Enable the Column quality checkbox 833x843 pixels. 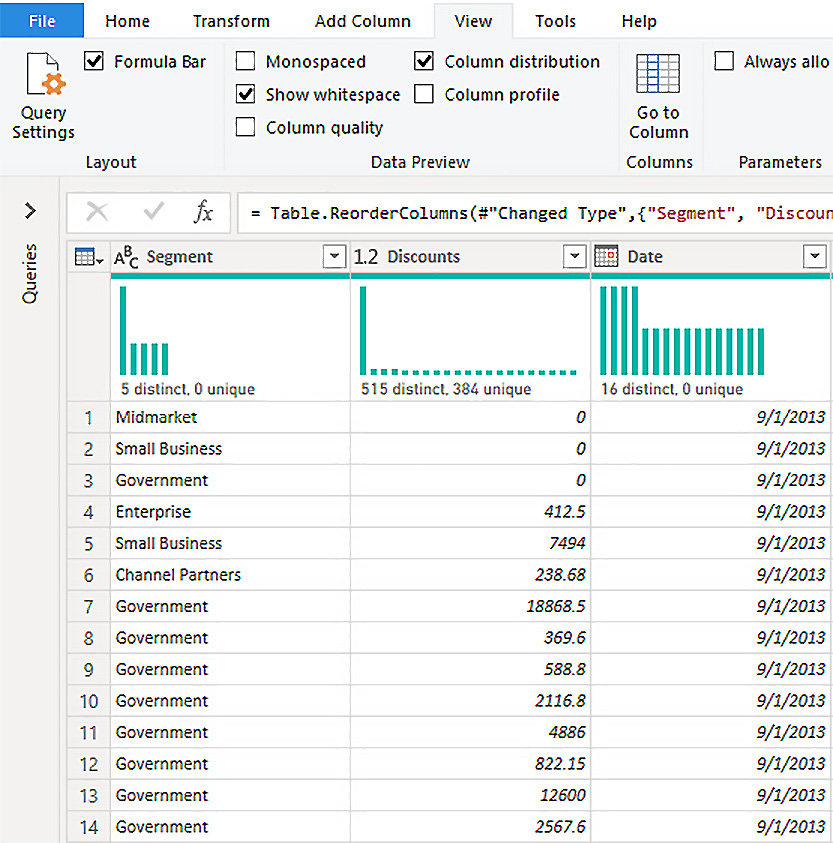tap(245, 127)
